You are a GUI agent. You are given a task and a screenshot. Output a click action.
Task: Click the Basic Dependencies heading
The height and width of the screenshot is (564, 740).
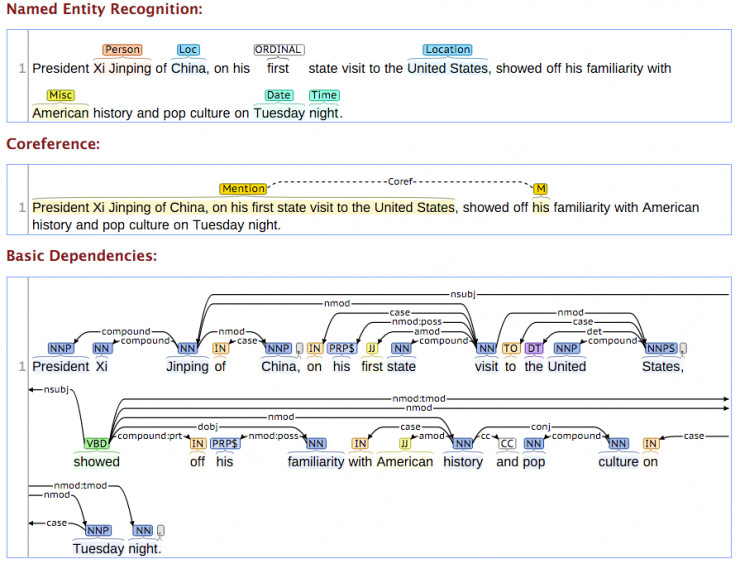(82, 255)
